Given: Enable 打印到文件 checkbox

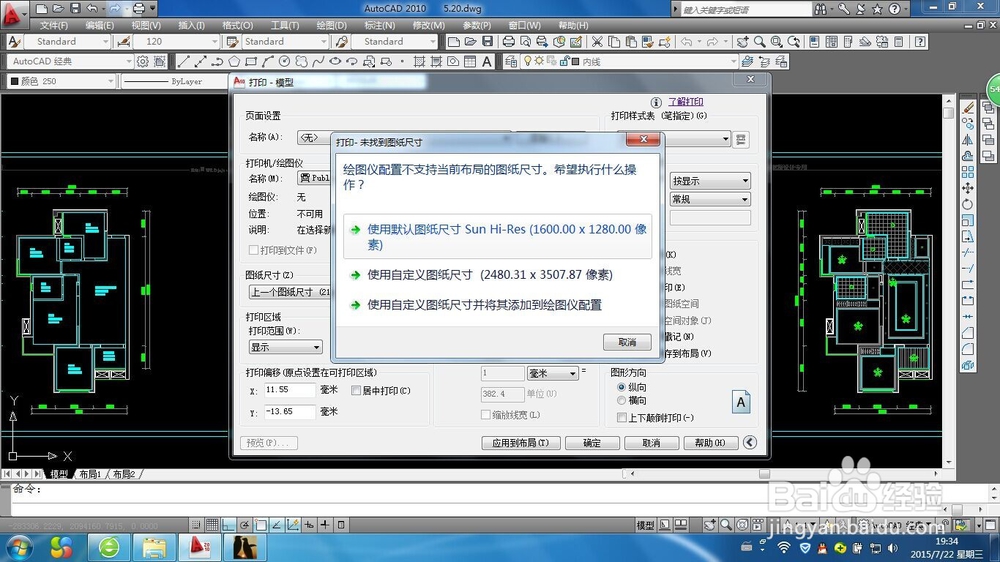Looking at the screenshot, I should (x=253, y=250).
